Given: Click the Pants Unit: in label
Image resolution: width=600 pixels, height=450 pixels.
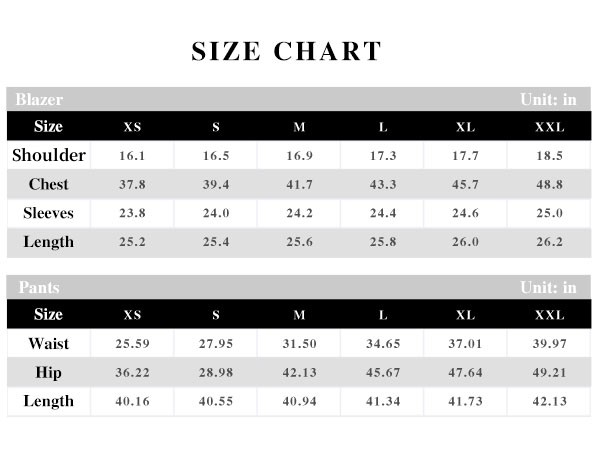Looking at the screenshot, I should pyautogui.click(x=548, y=287).
